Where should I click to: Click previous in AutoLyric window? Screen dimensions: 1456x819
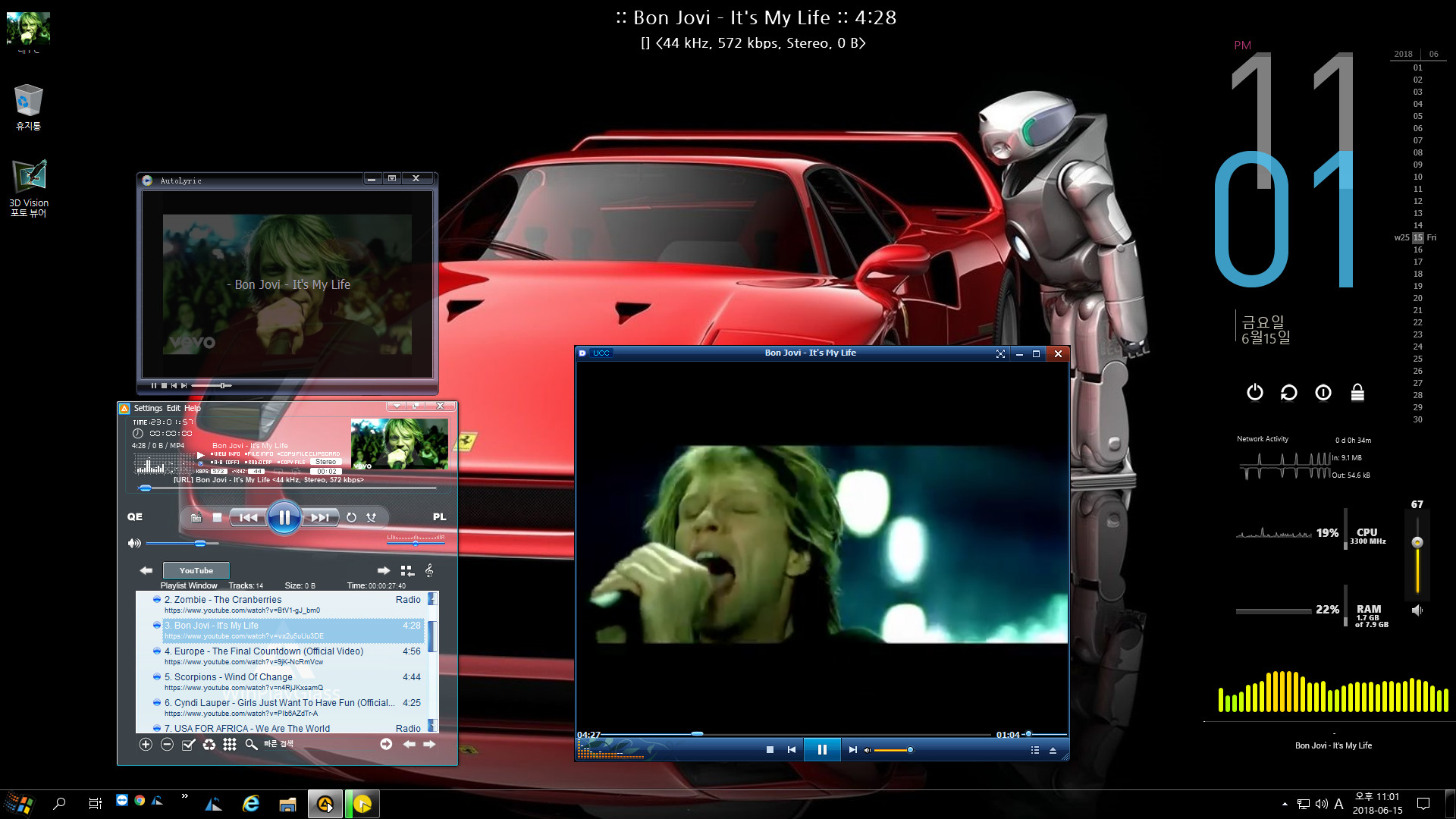[x=174, y=386]
